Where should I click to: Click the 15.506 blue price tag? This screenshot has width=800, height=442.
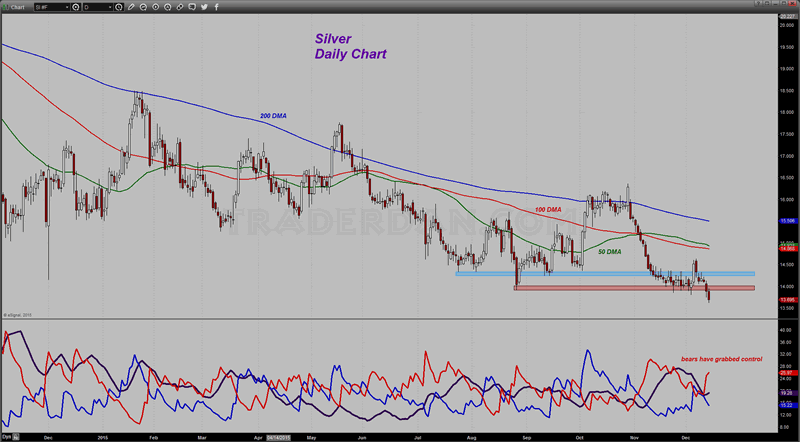pos(788,221)
